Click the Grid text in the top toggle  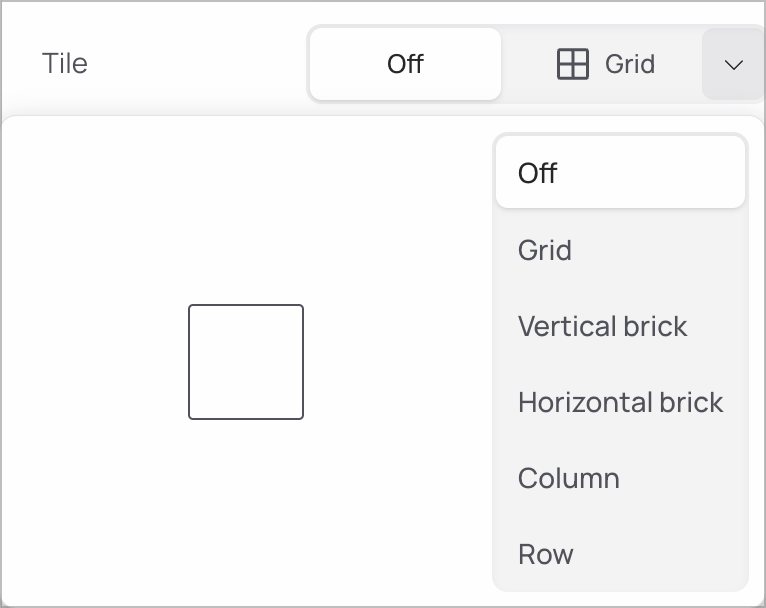630,64
